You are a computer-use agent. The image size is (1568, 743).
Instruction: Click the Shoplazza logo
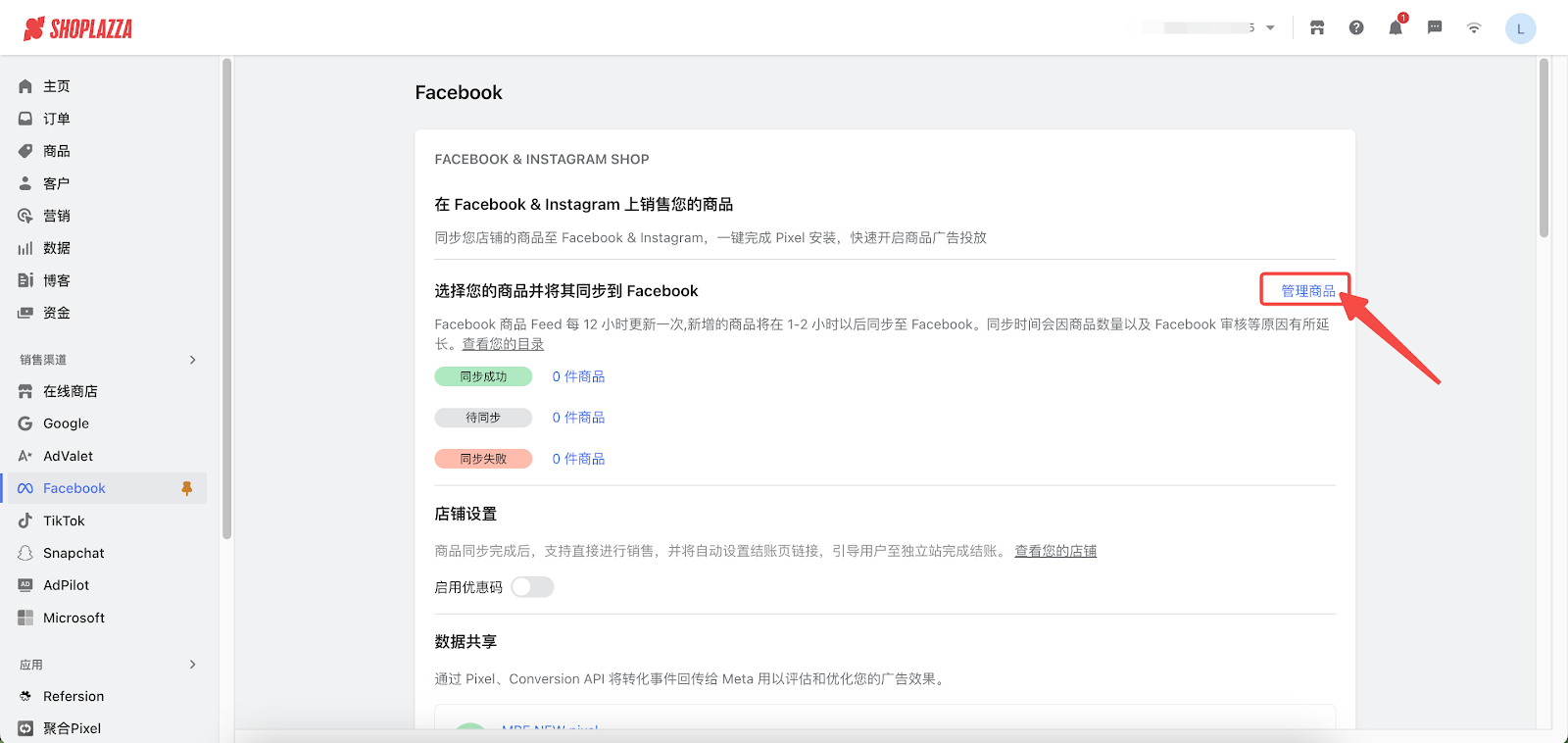78,28
